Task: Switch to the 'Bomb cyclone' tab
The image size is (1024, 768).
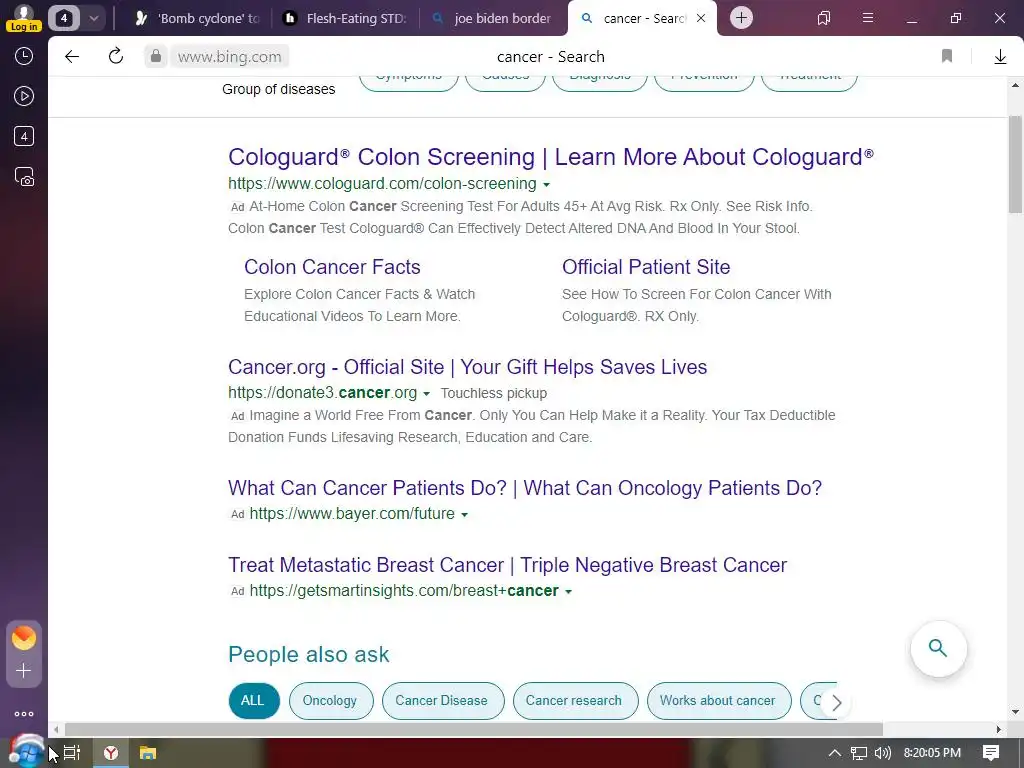Action: [198, 18]
